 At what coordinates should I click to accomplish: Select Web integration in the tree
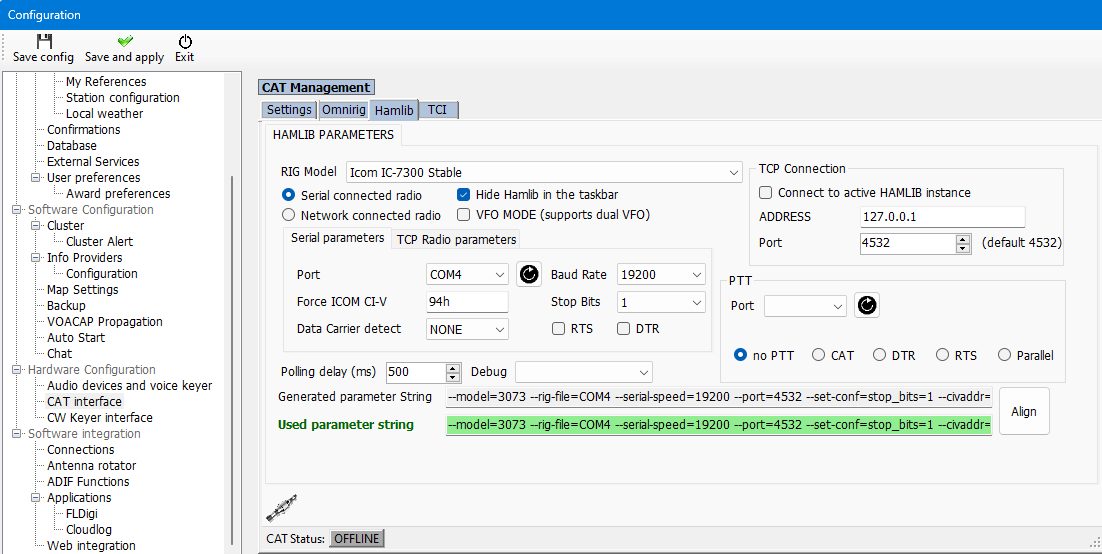tap(91, 546)
